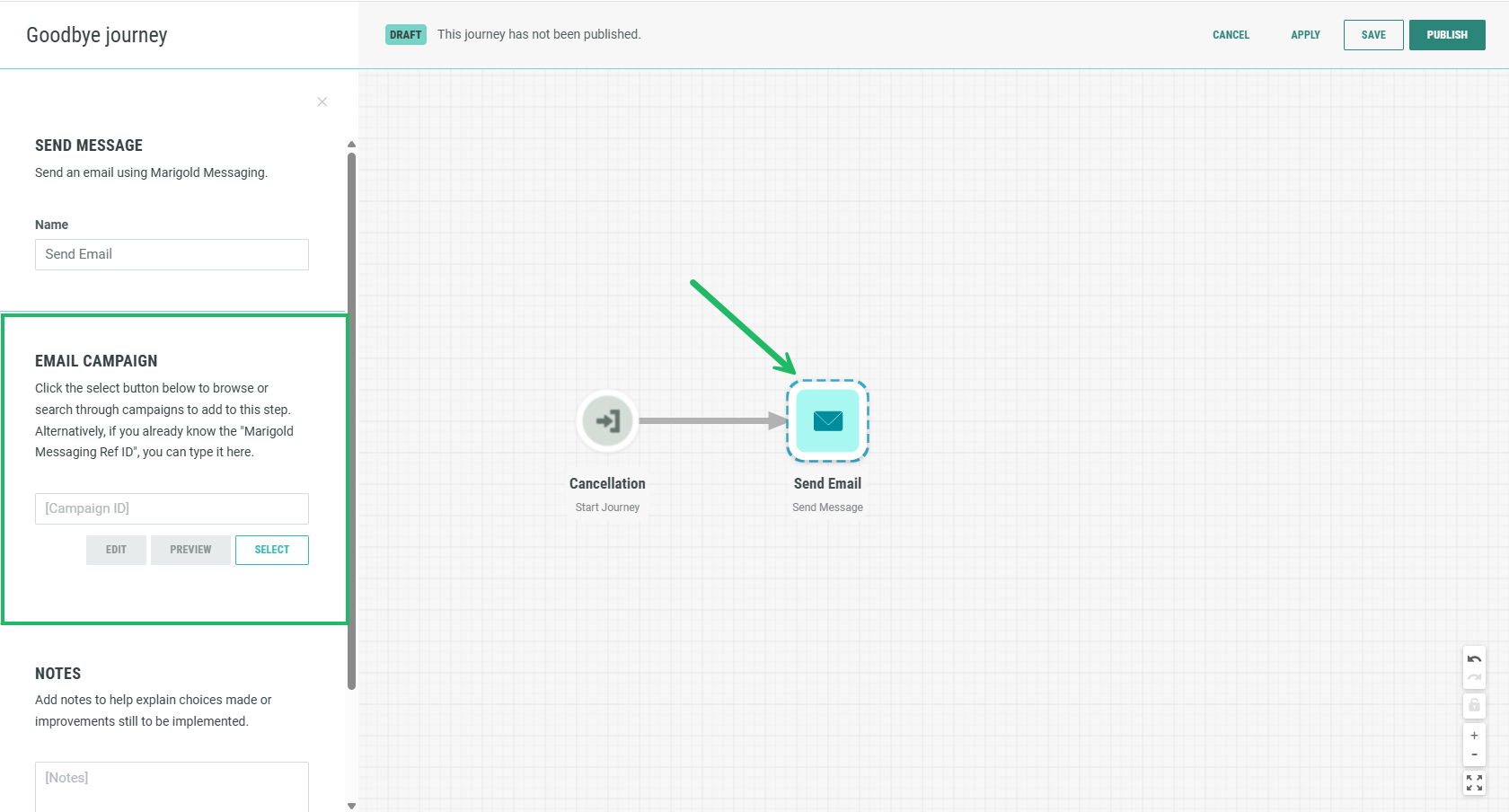
Task: Close the Send Message panel
Action: (322, 101)
